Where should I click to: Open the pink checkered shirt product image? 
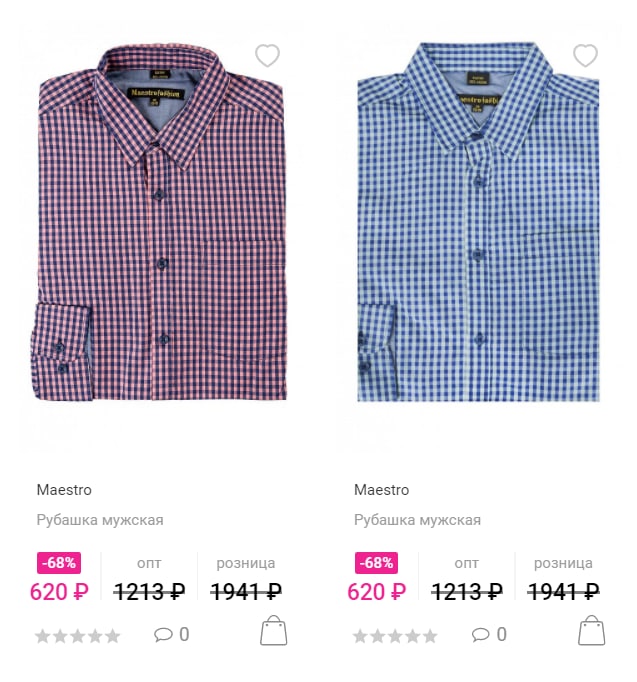click(160, 222)
